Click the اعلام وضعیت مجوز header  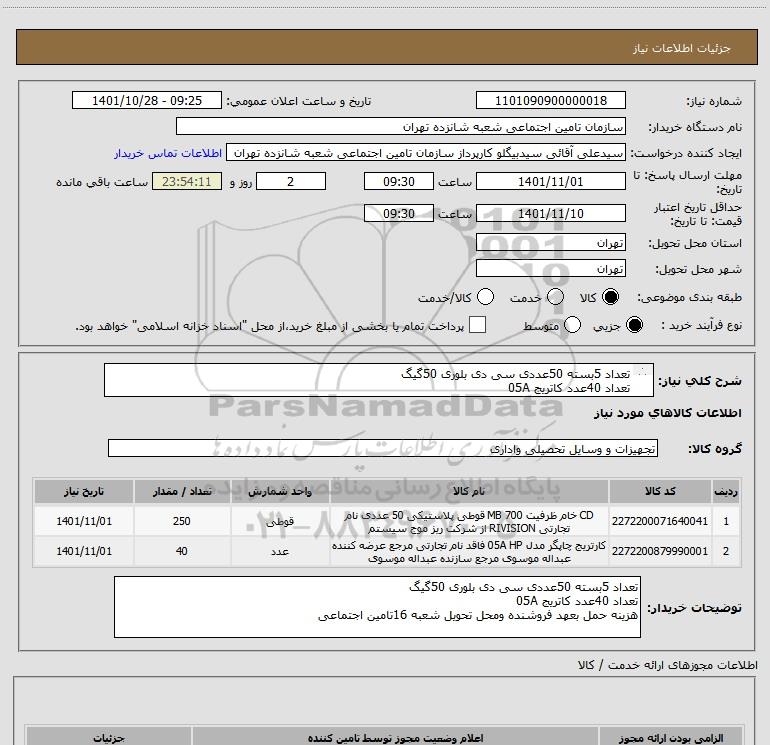(395, 738)
